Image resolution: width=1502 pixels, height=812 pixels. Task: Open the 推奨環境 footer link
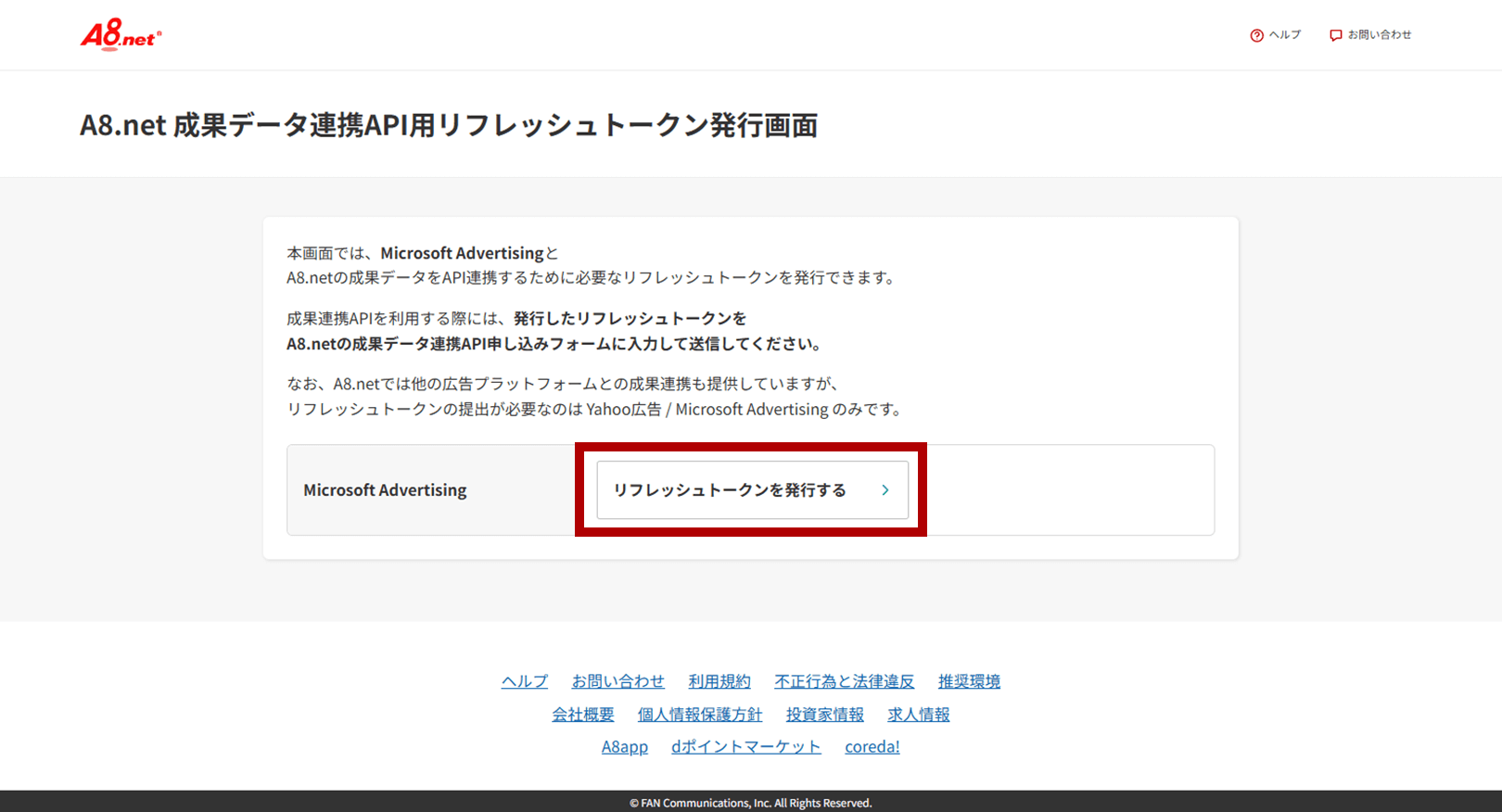(x=969, y=681)
